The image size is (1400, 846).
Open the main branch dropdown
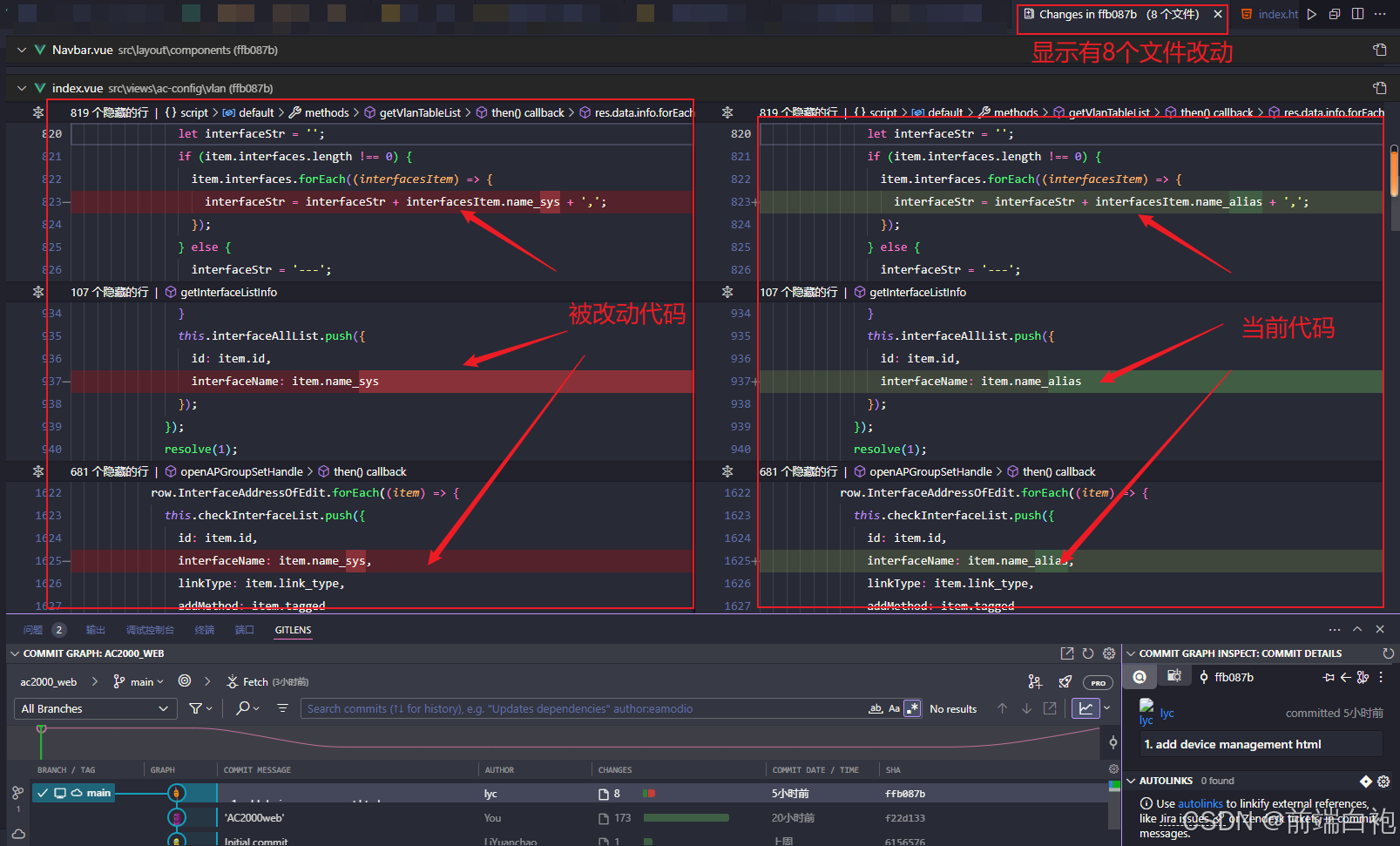[x=139, y=682]
